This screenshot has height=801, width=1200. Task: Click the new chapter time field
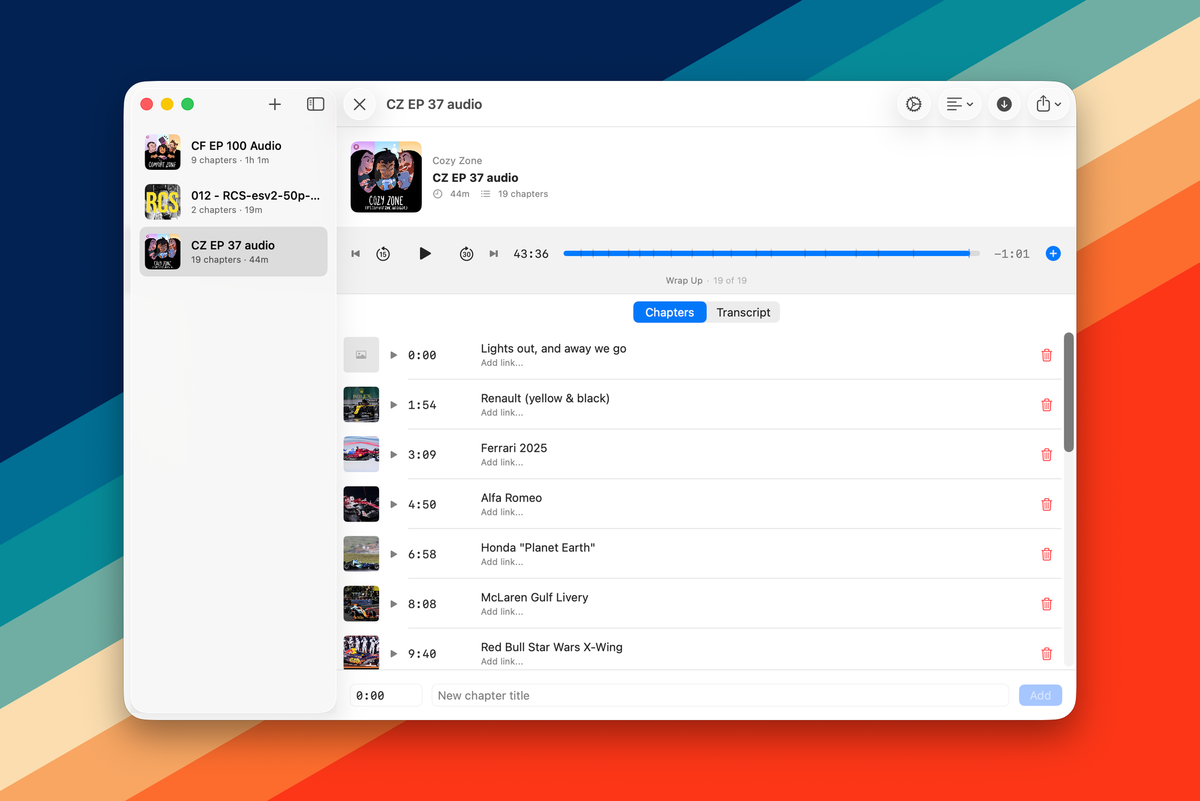click(x=386, y=695)
